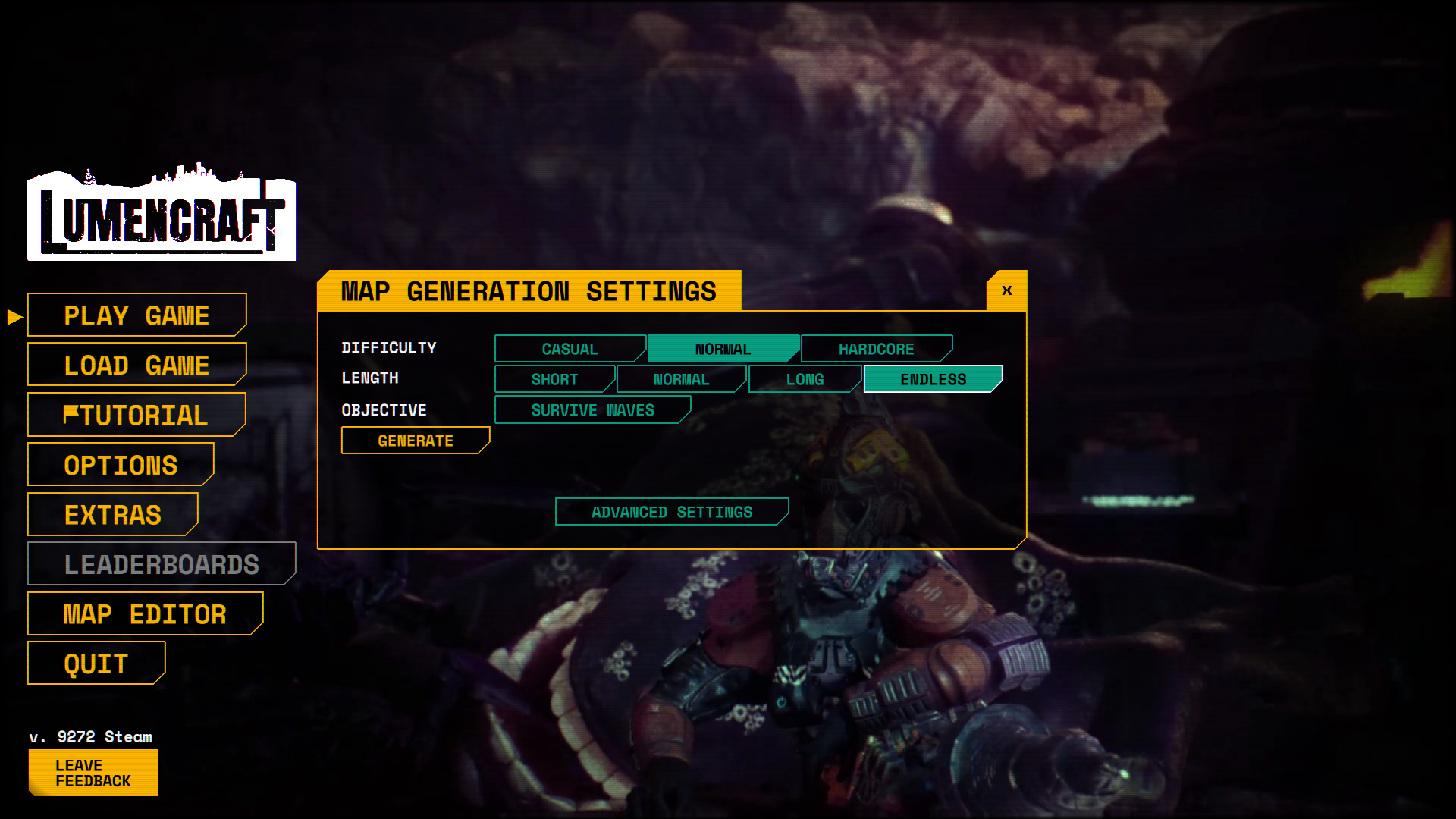1456x819 pixels.
Task: Select HARDCORE difficulty setting
Action: [x=875, y=348]
